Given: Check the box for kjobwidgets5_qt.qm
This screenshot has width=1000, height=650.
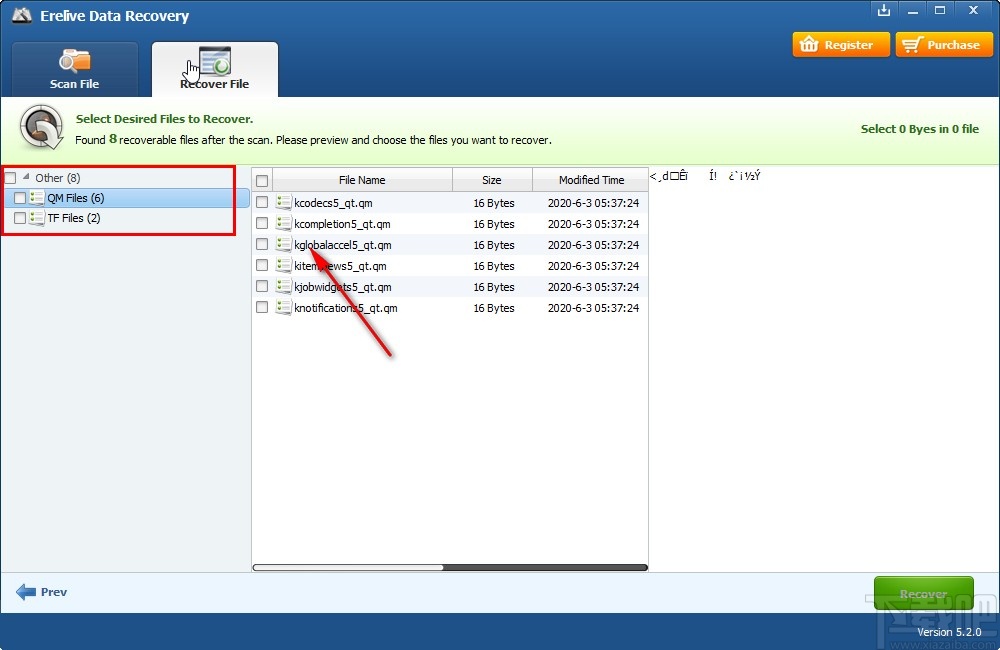Looking at the screenshot, I should (262, 286).
